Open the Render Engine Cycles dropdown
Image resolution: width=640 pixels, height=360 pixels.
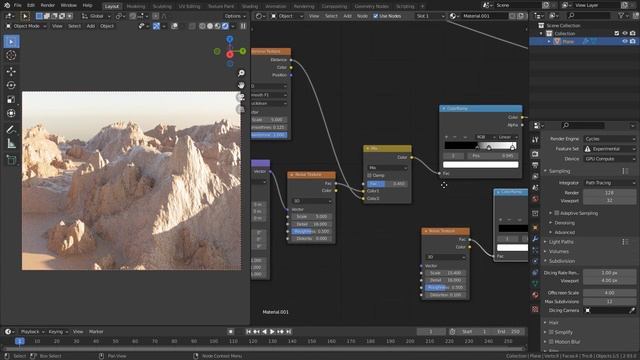610,139
